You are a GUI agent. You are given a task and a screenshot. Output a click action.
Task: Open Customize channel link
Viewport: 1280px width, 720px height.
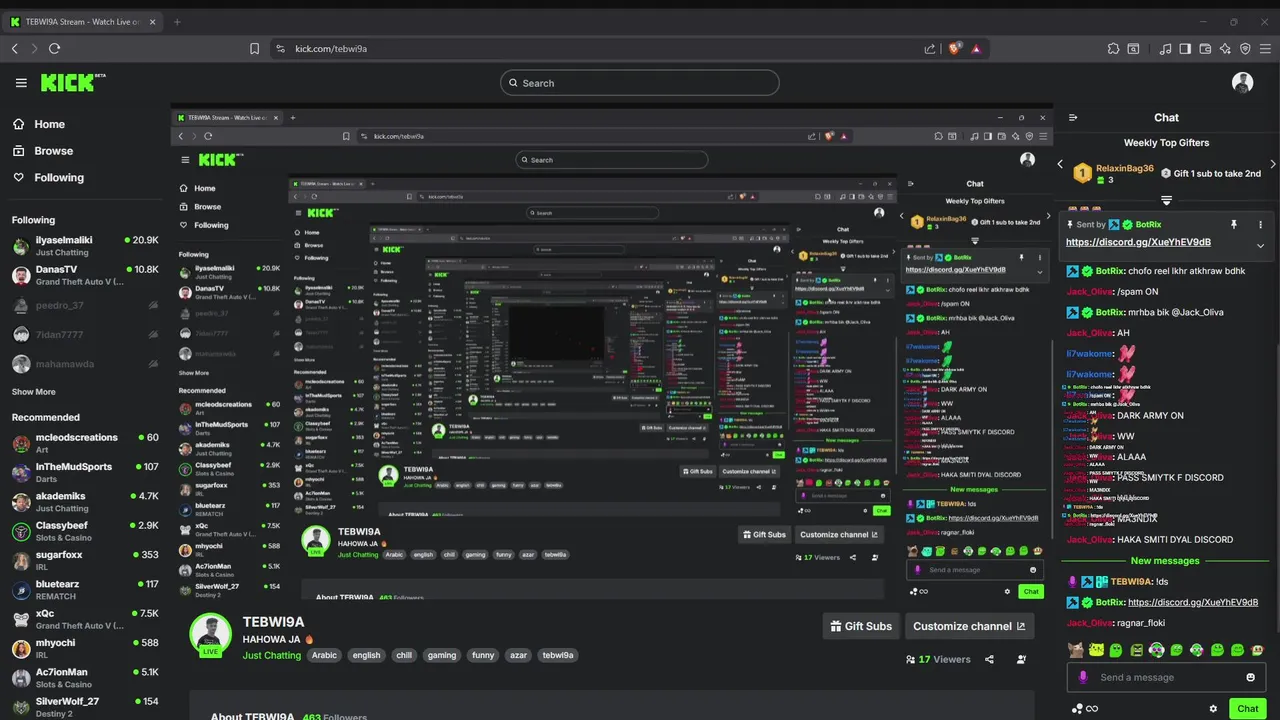[x=969, y=626]
